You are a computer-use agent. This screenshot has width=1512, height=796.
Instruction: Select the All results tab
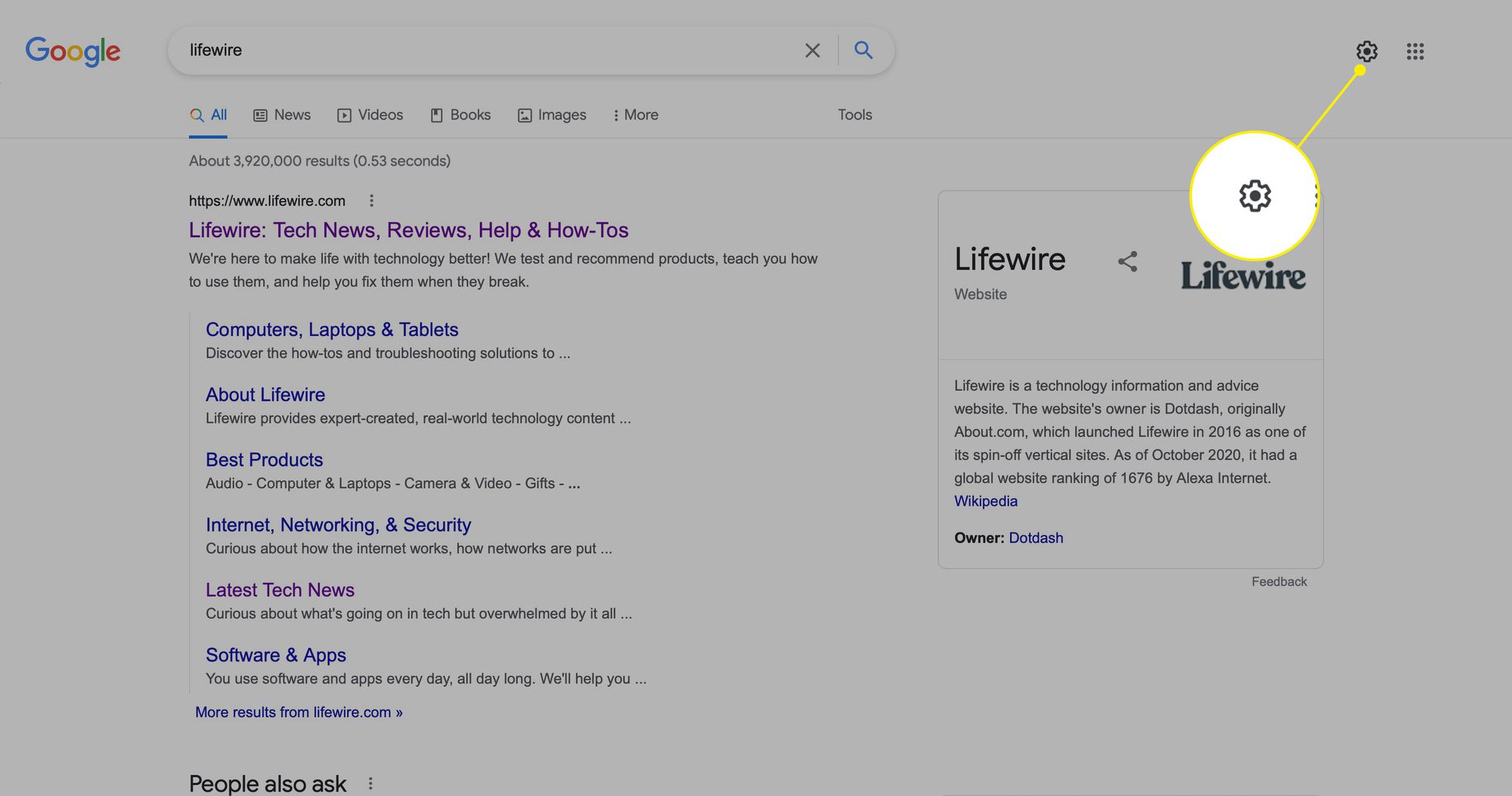coord(208,115)
